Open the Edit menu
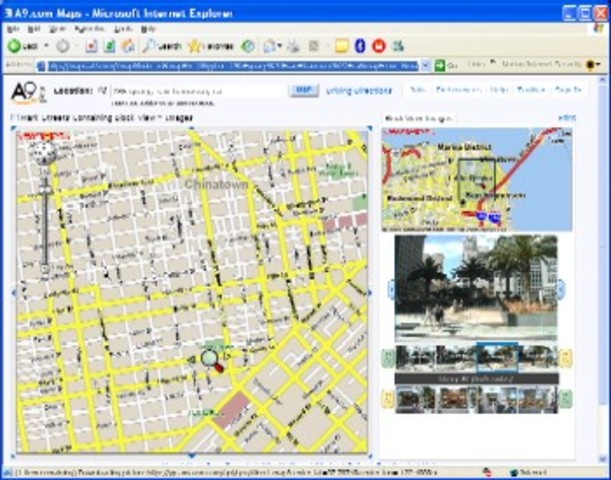The image size is (611, 480). pos(34,29)
